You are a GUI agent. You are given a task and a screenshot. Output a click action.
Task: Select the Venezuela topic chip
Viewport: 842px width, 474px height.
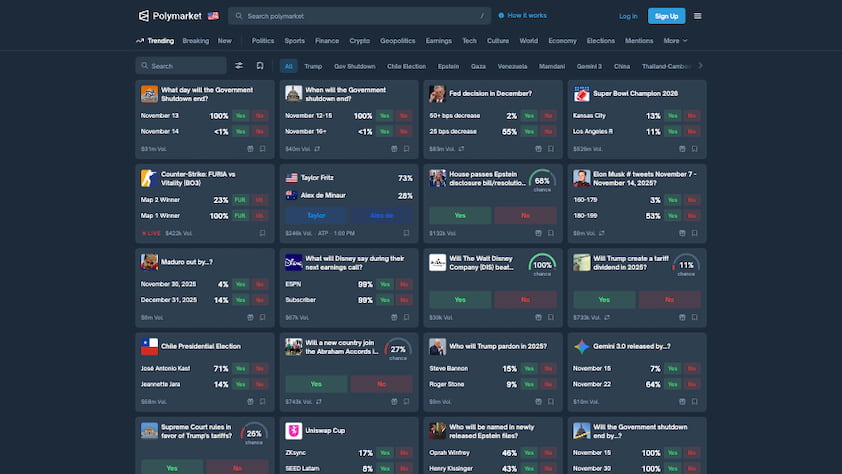click(x=512, y=66)
